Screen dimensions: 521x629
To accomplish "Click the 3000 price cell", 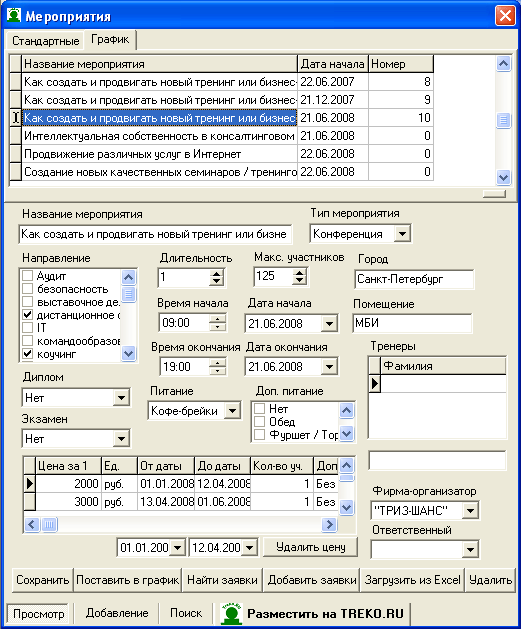I will [x=68, y=502].
